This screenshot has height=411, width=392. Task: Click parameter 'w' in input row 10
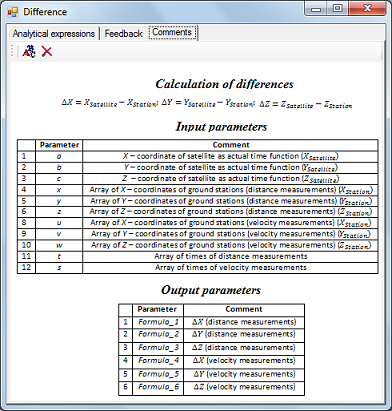[x=59, y=245]
